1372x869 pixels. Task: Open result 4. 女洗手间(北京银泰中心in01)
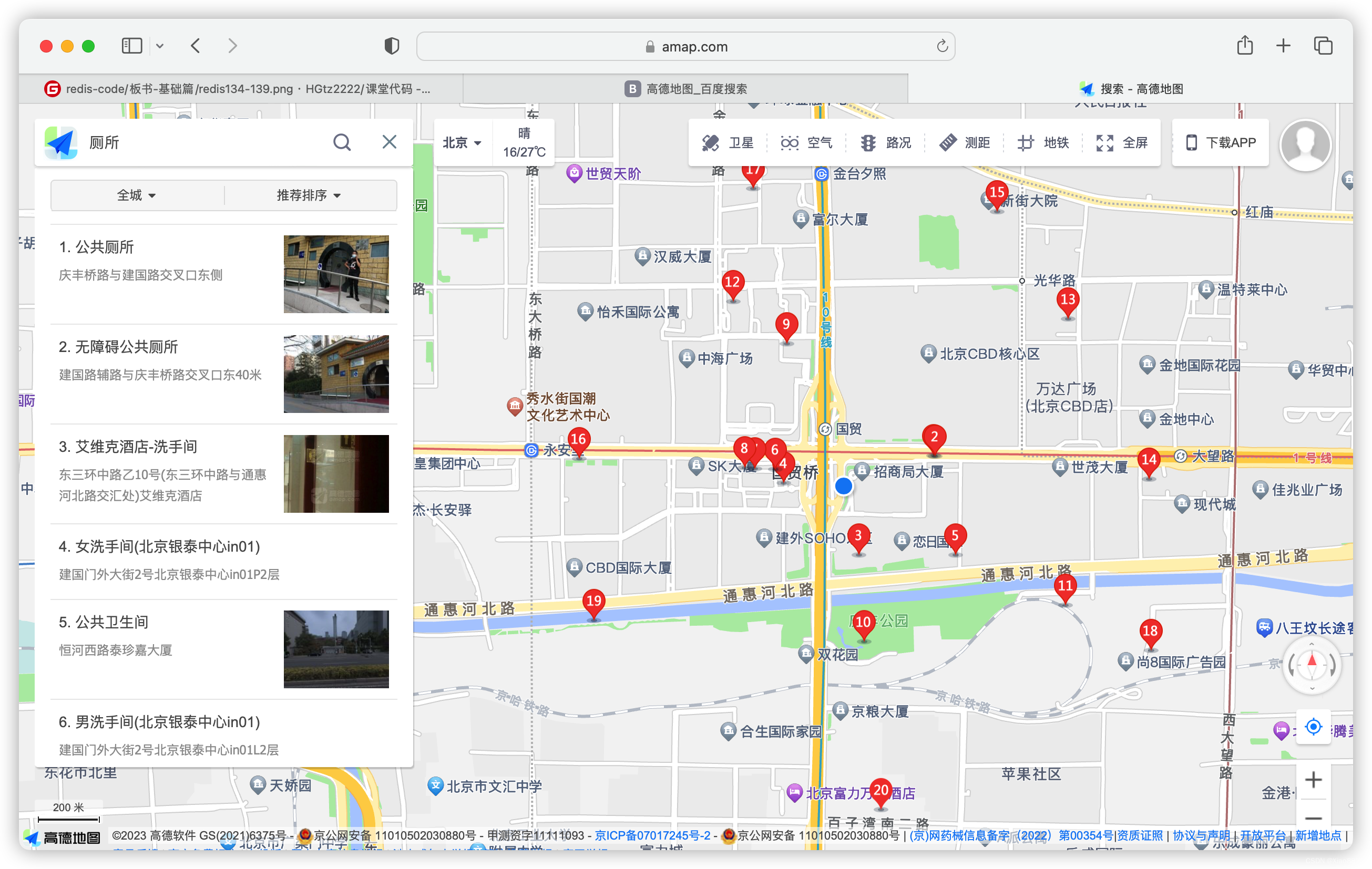point(223,561)
